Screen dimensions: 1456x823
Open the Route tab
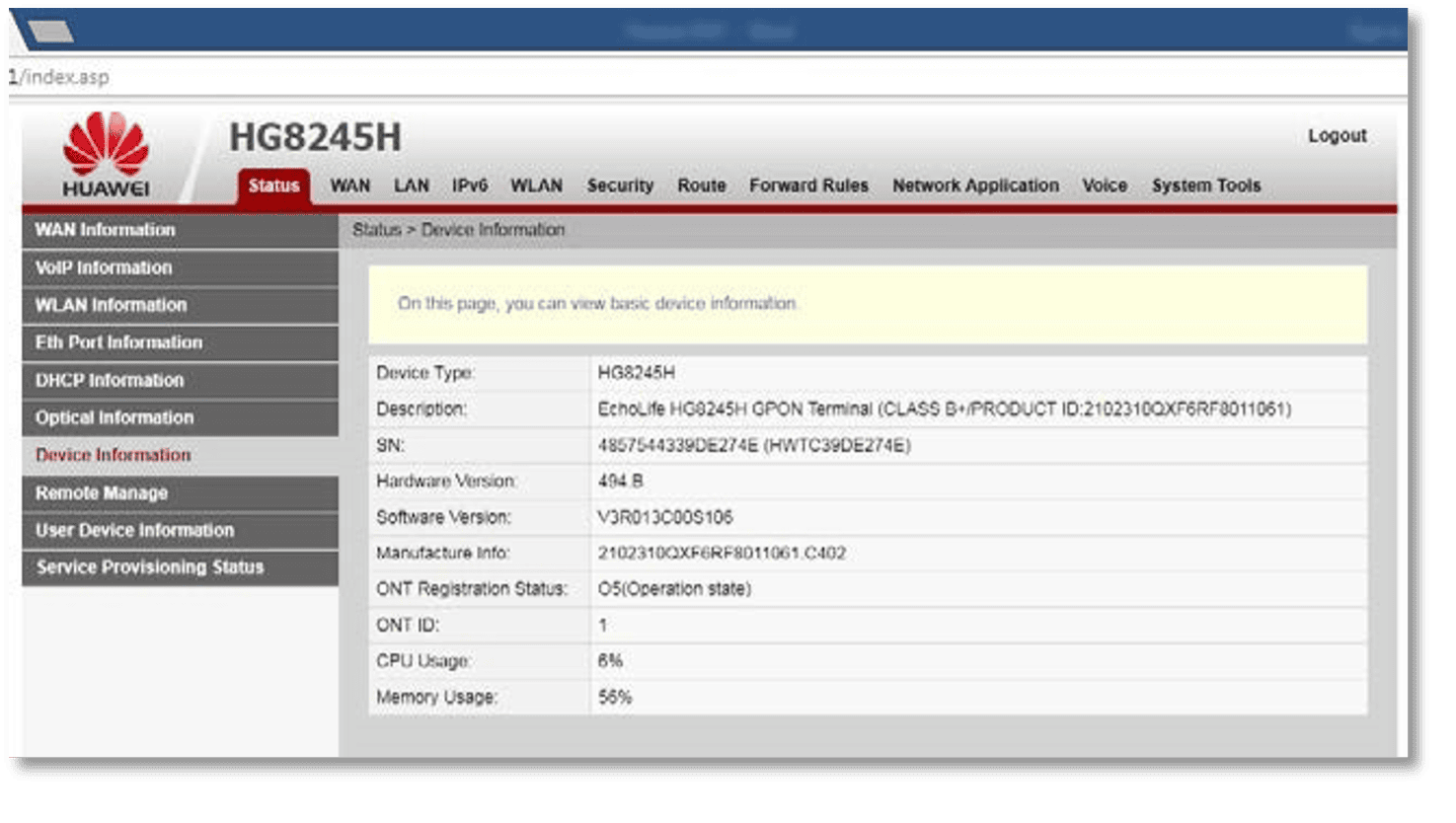[x=701, y=186]
